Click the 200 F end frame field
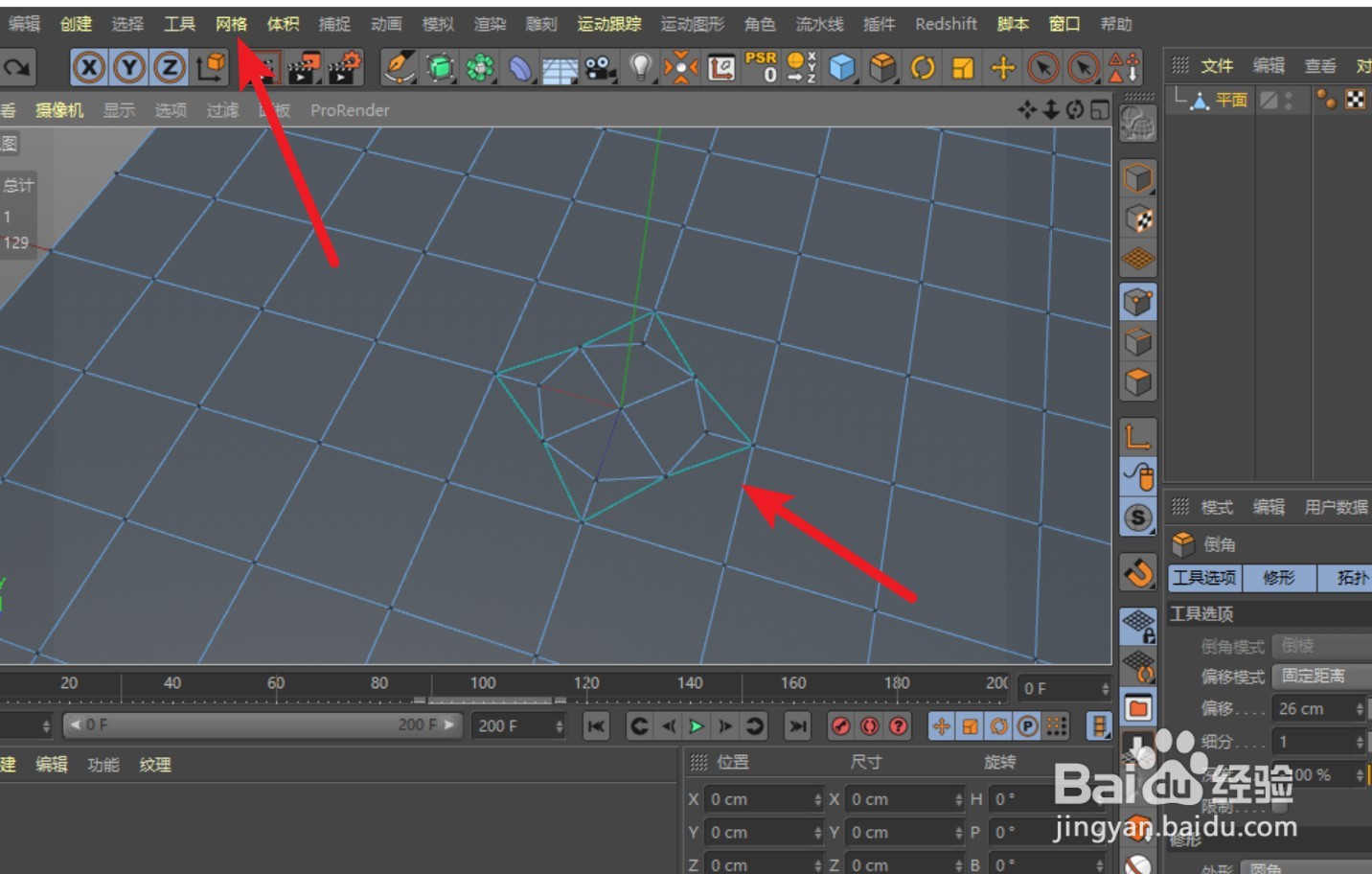 pyautogui.click(x=519, y=726)
